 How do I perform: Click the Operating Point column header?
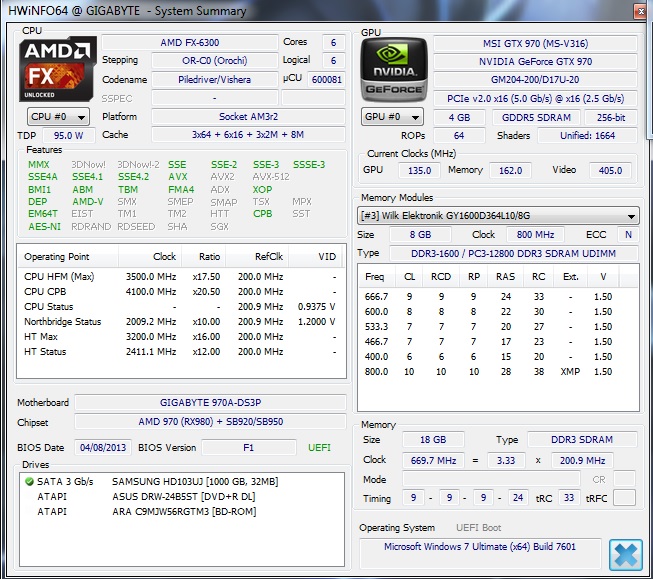point(67,257)
